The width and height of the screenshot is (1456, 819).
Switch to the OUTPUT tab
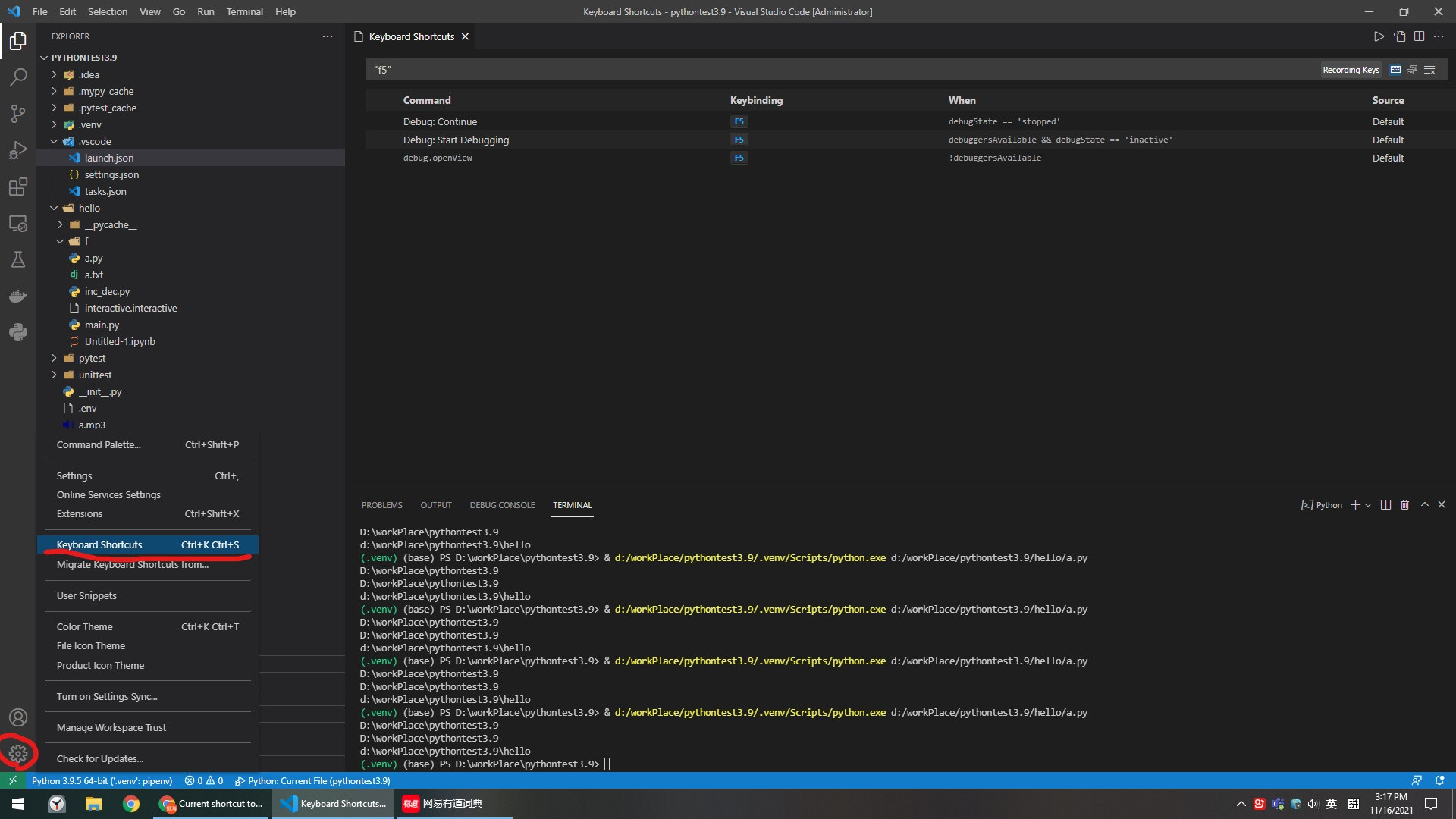click(x=436, y=505)
